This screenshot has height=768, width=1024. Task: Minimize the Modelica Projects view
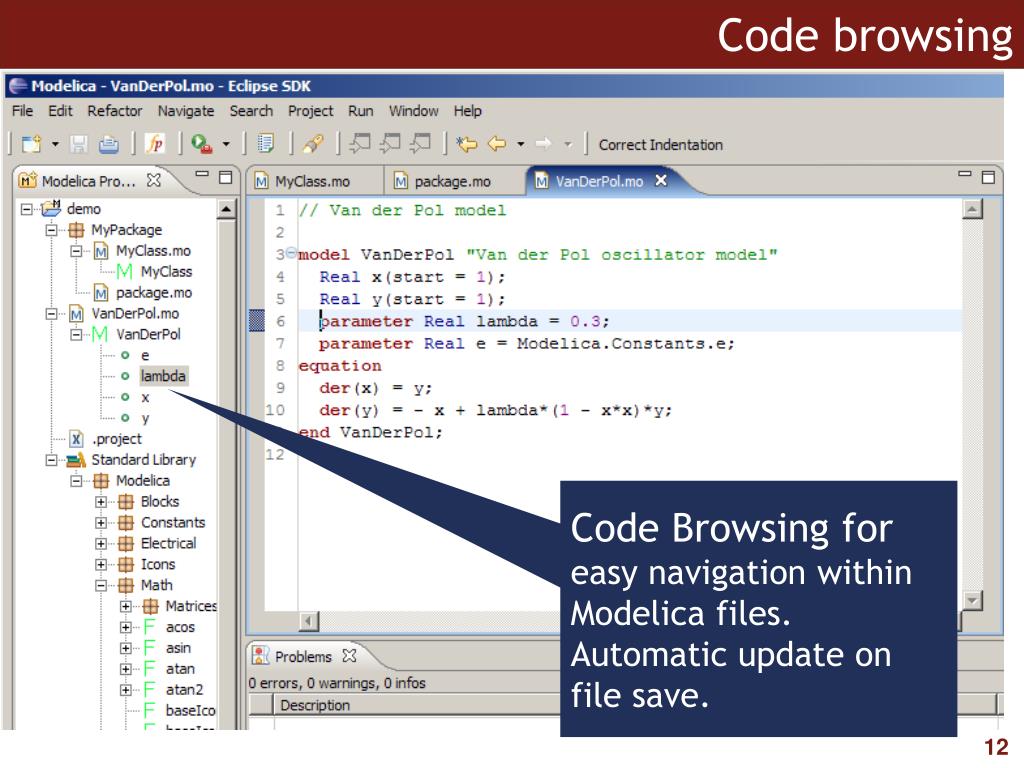point(202,174)
